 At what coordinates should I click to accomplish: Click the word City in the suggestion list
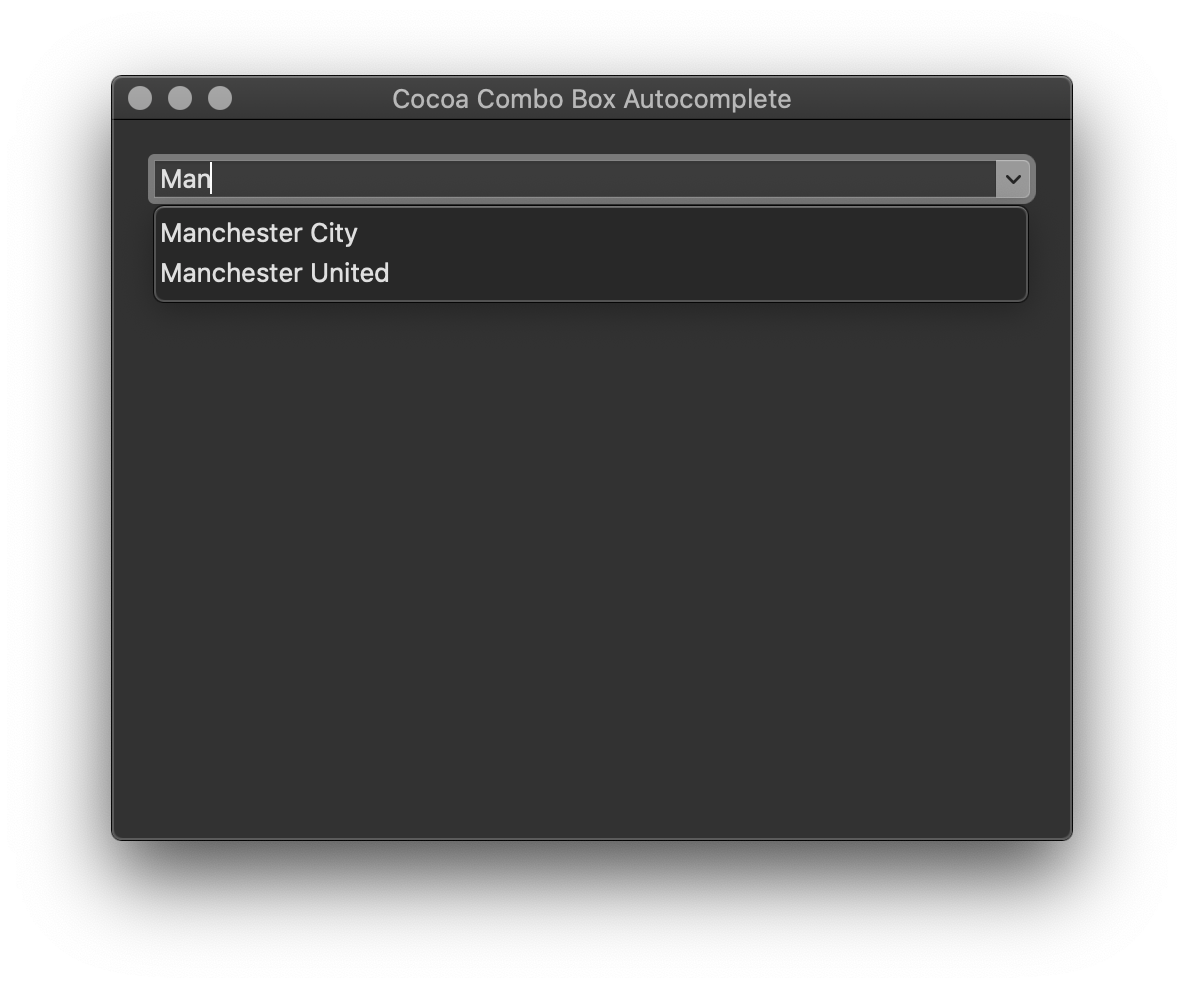[x=334, y=233]
